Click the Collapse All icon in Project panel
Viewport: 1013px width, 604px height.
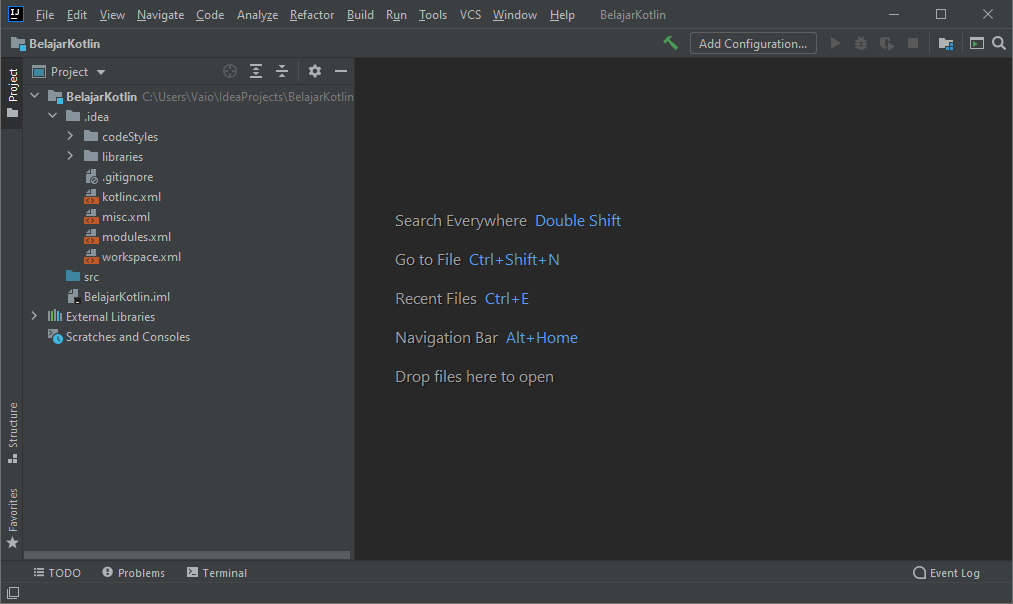point(281,71)
